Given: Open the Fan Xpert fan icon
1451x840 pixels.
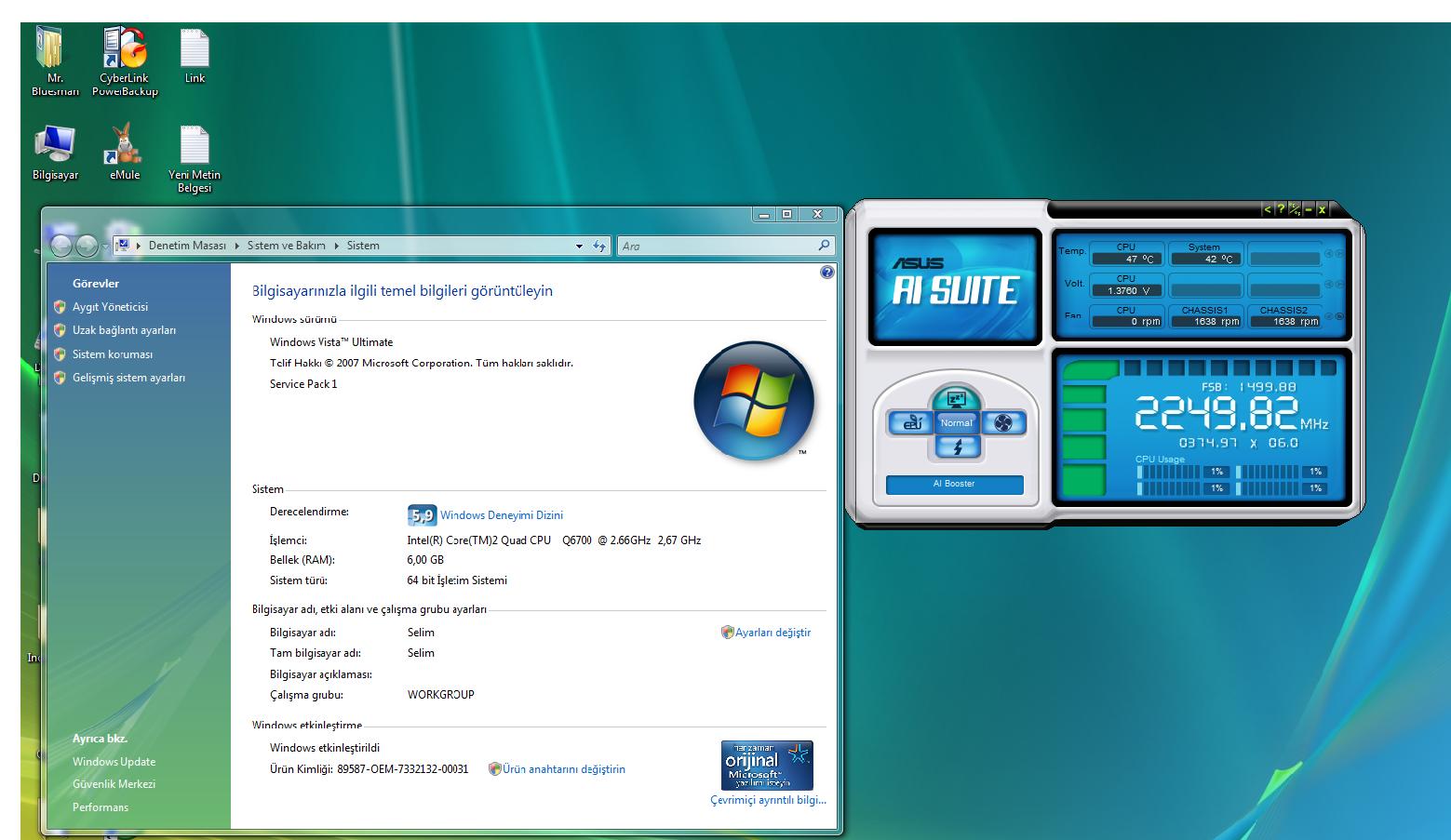Looking at the screenshot, I should (x=1002, y=423).
